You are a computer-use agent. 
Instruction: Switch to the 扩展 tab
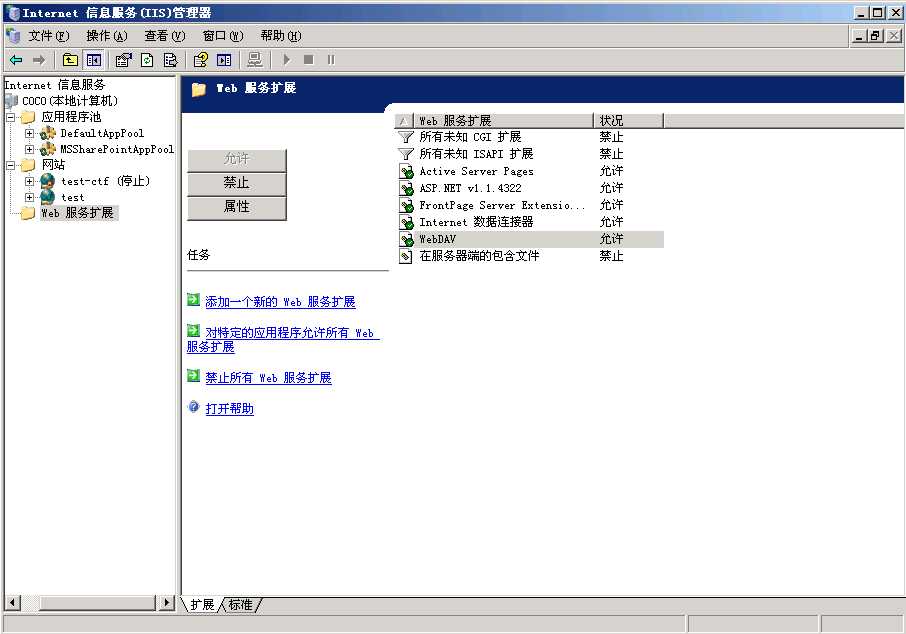(202, 605)
